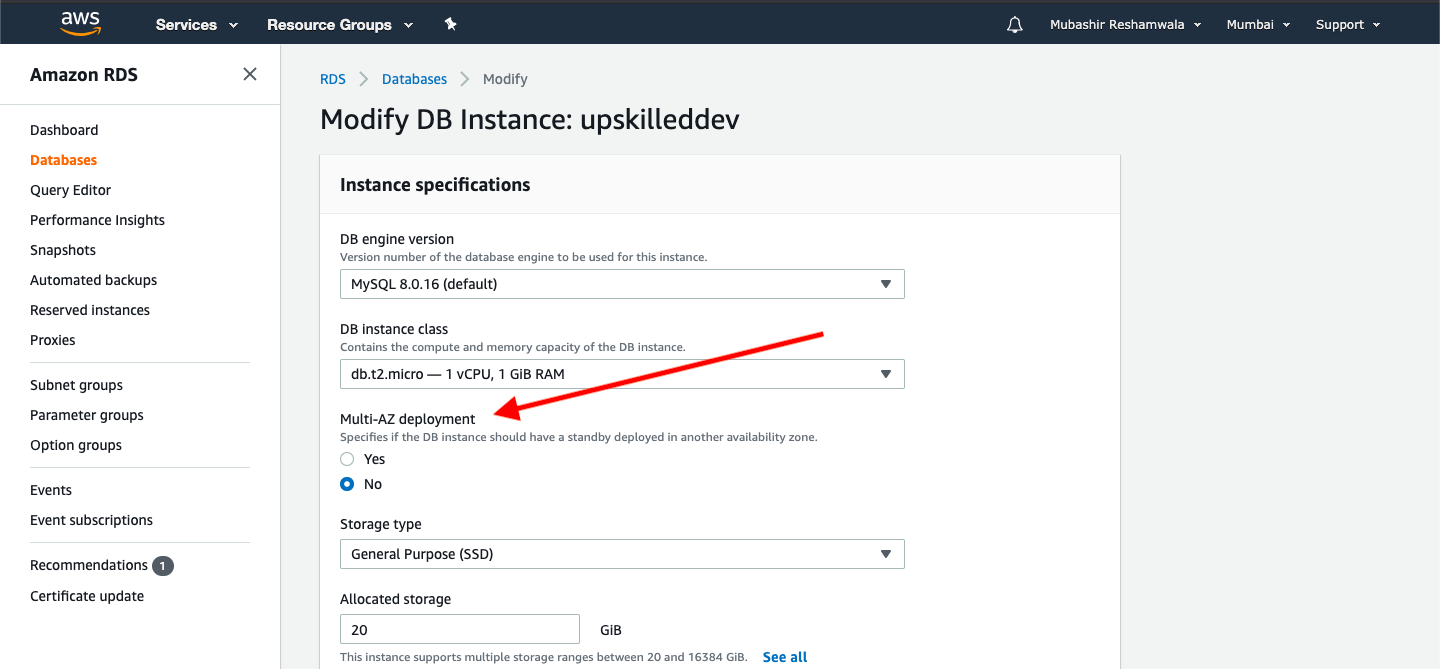Open the Storage type dropdown
This screenshot has width=1440, height=669.
pyautogui.click(x=622, y=554)
